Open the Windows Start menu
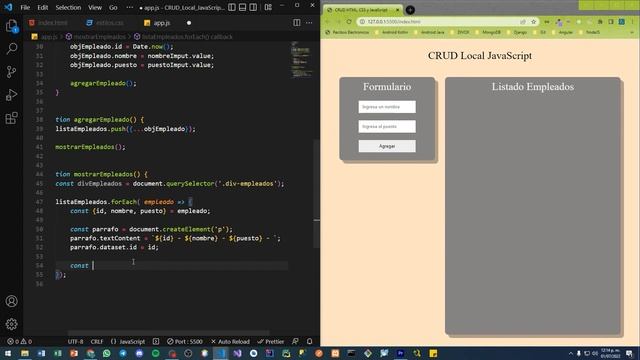This screenshot has width=640, height=360. [x=8, y=353]
